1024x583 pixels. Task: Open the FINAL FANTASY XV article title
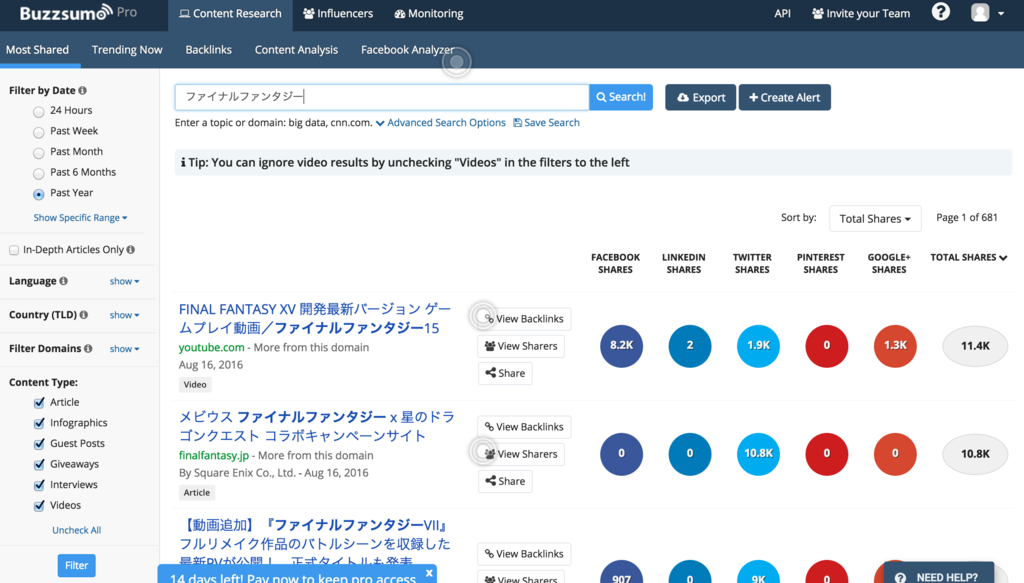click(315, 319)
